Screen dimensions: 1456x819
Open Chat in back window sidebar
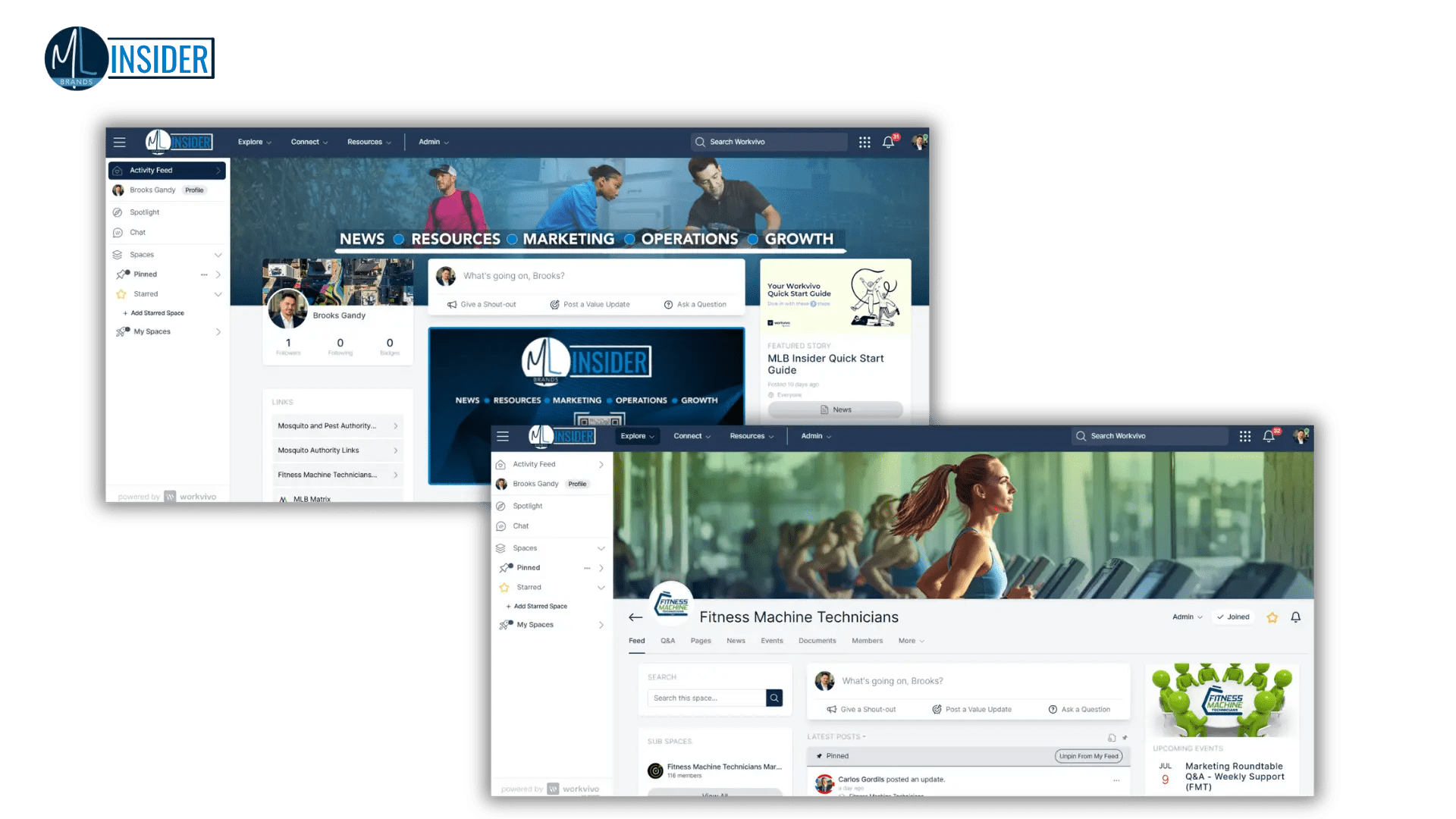click(137, 233)
